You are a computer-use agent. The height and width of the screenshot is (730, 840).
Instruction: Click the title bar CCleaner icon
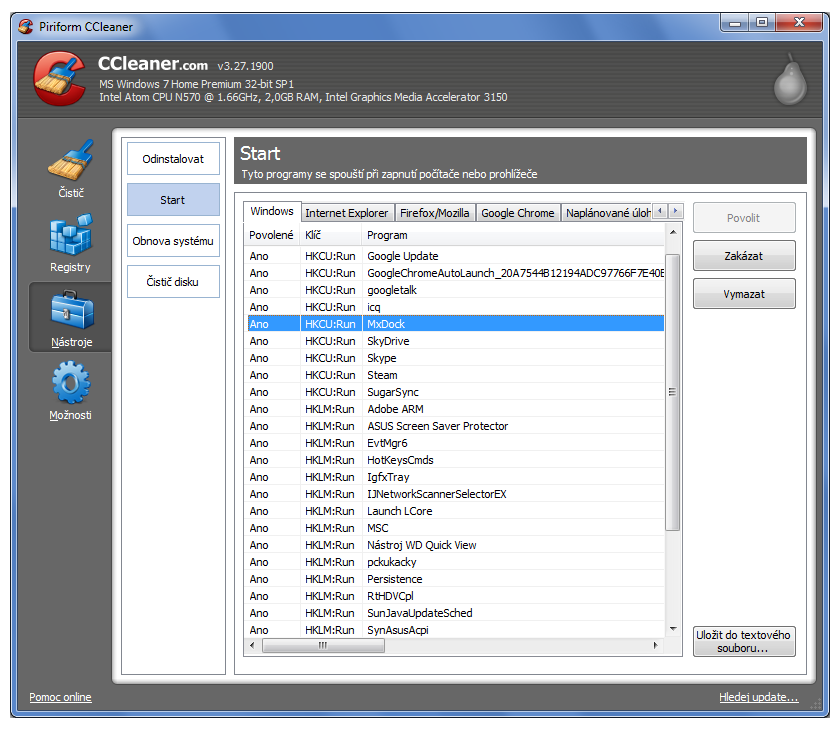(25, 26)
